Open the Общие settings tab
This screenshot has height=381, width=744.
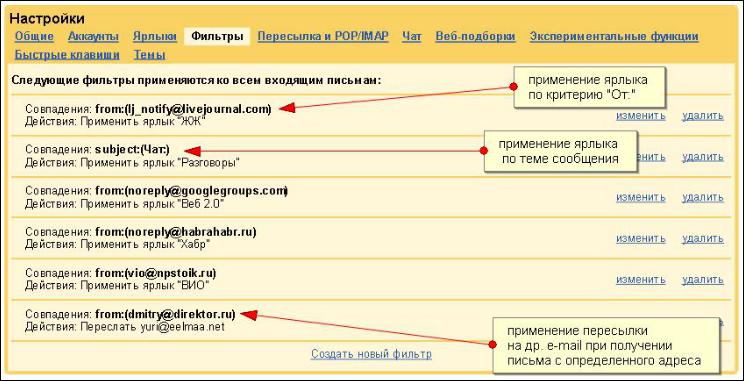pyautogui.click(x=34, y=37)
